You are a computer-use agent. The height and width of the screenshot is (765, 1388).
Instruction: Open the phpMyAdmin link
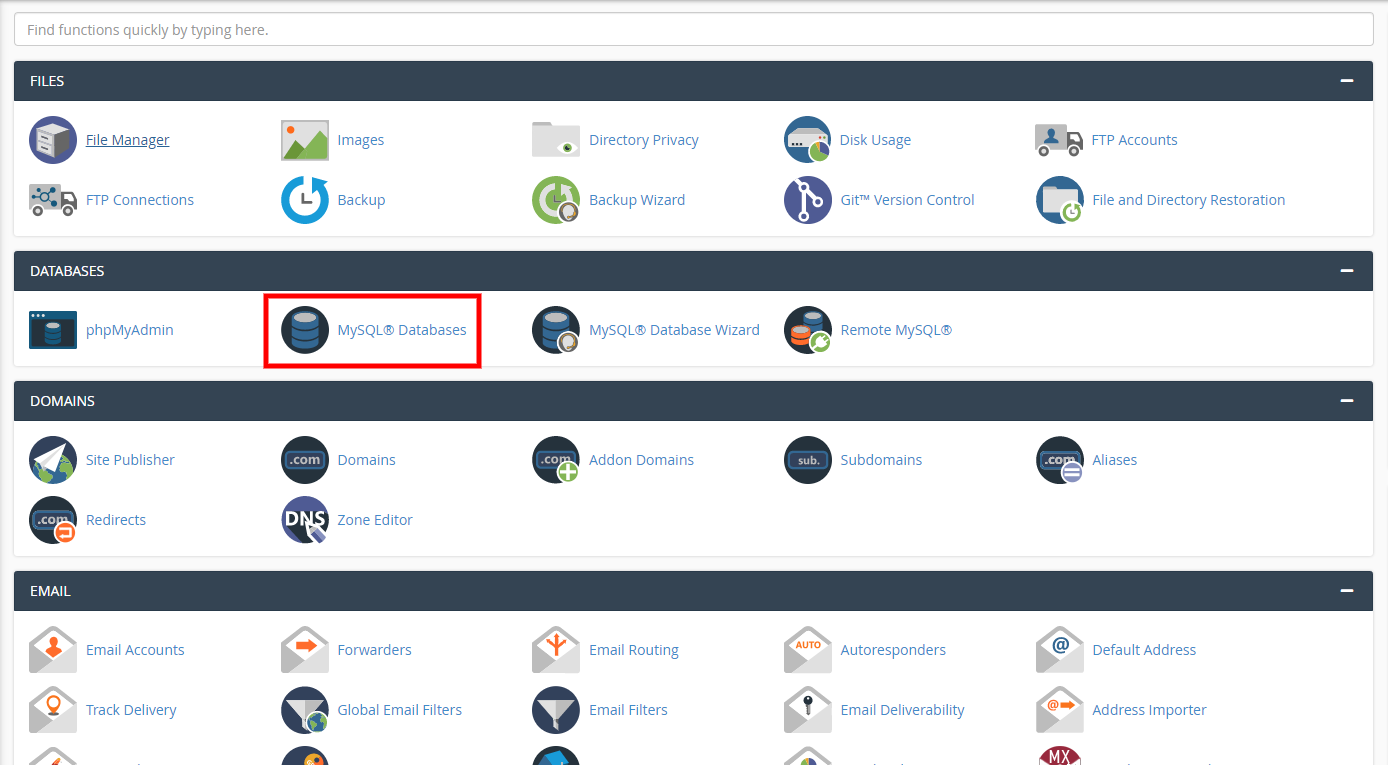pos(130,330)
